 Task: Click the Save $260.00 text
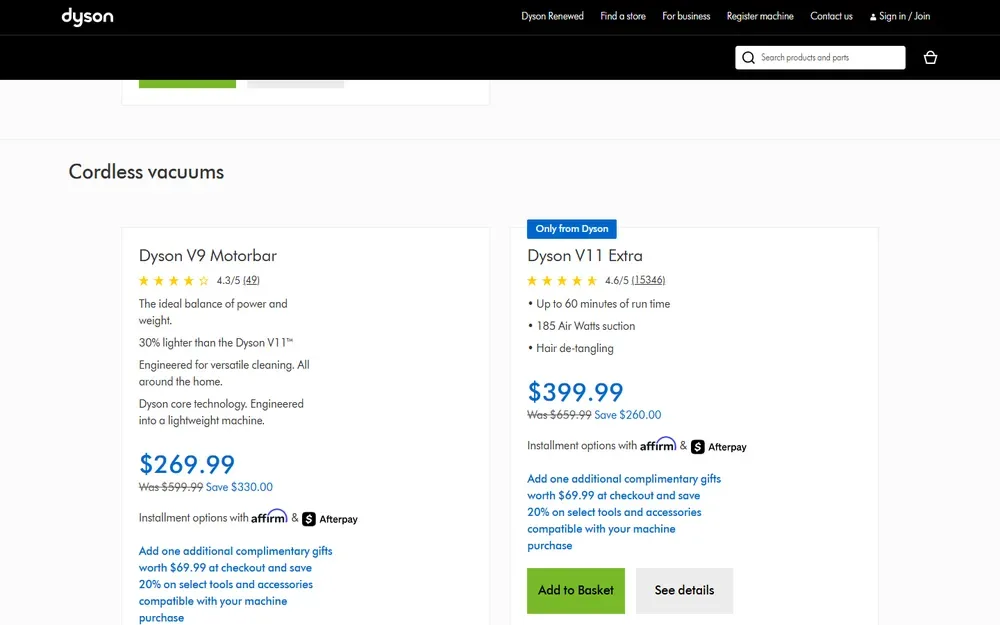(x=628, y=415)
